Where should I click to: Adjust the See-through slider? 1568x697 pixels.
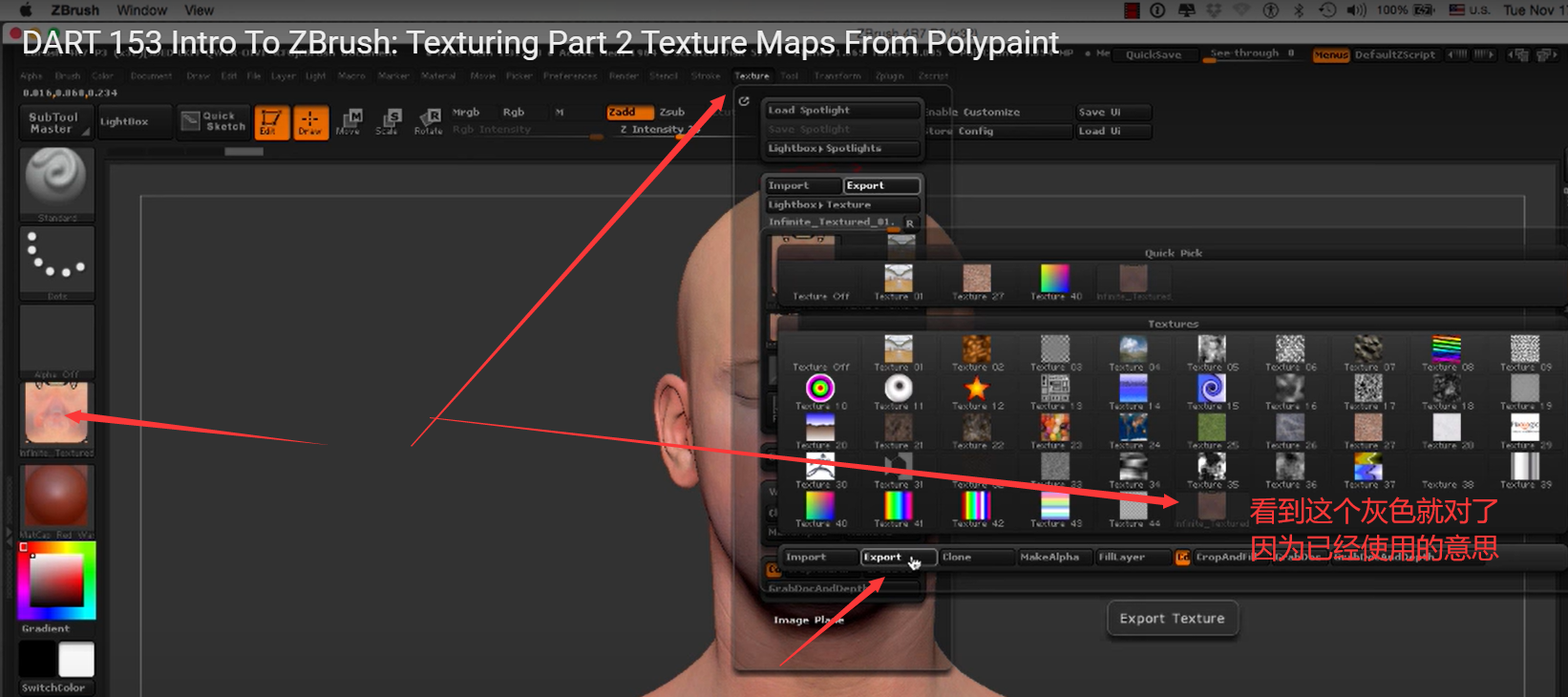pyautogui.click(x=1251, y=54)
